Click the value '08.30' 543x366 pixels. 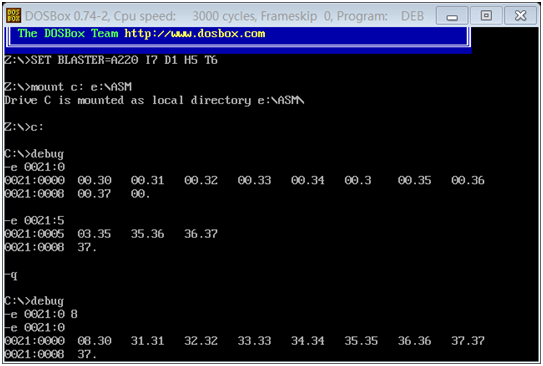[94, 341]
